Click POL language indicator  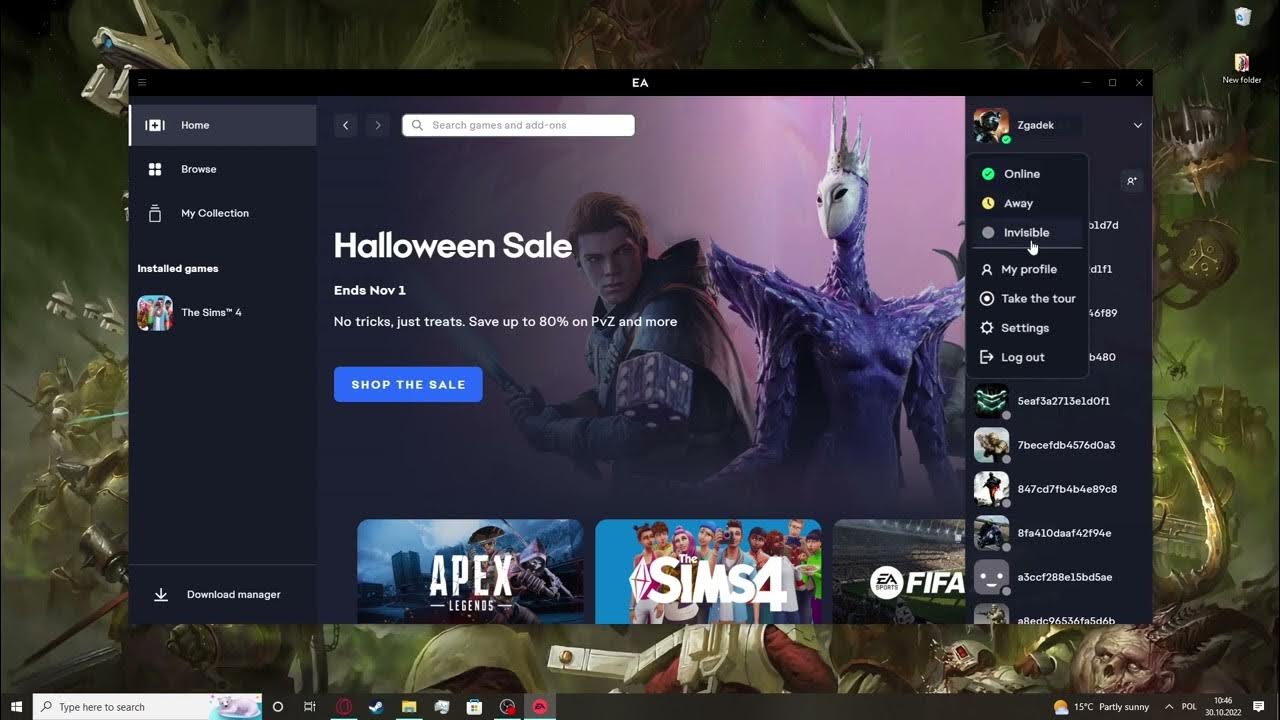[x=1190, y=707]
